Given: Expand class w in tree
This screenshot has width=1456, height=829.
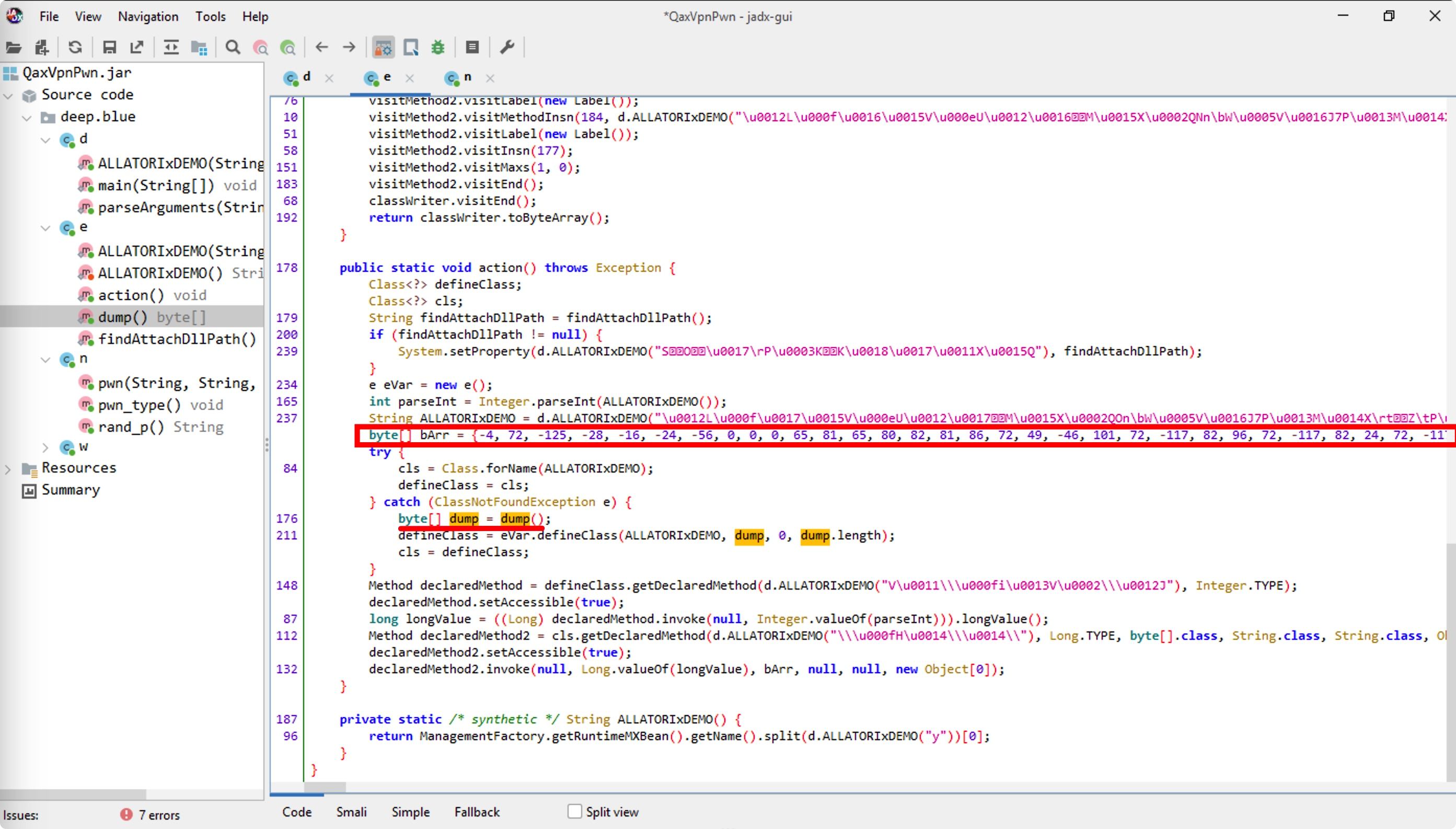Looking at the screenshot, I should [x=45, y=447].
